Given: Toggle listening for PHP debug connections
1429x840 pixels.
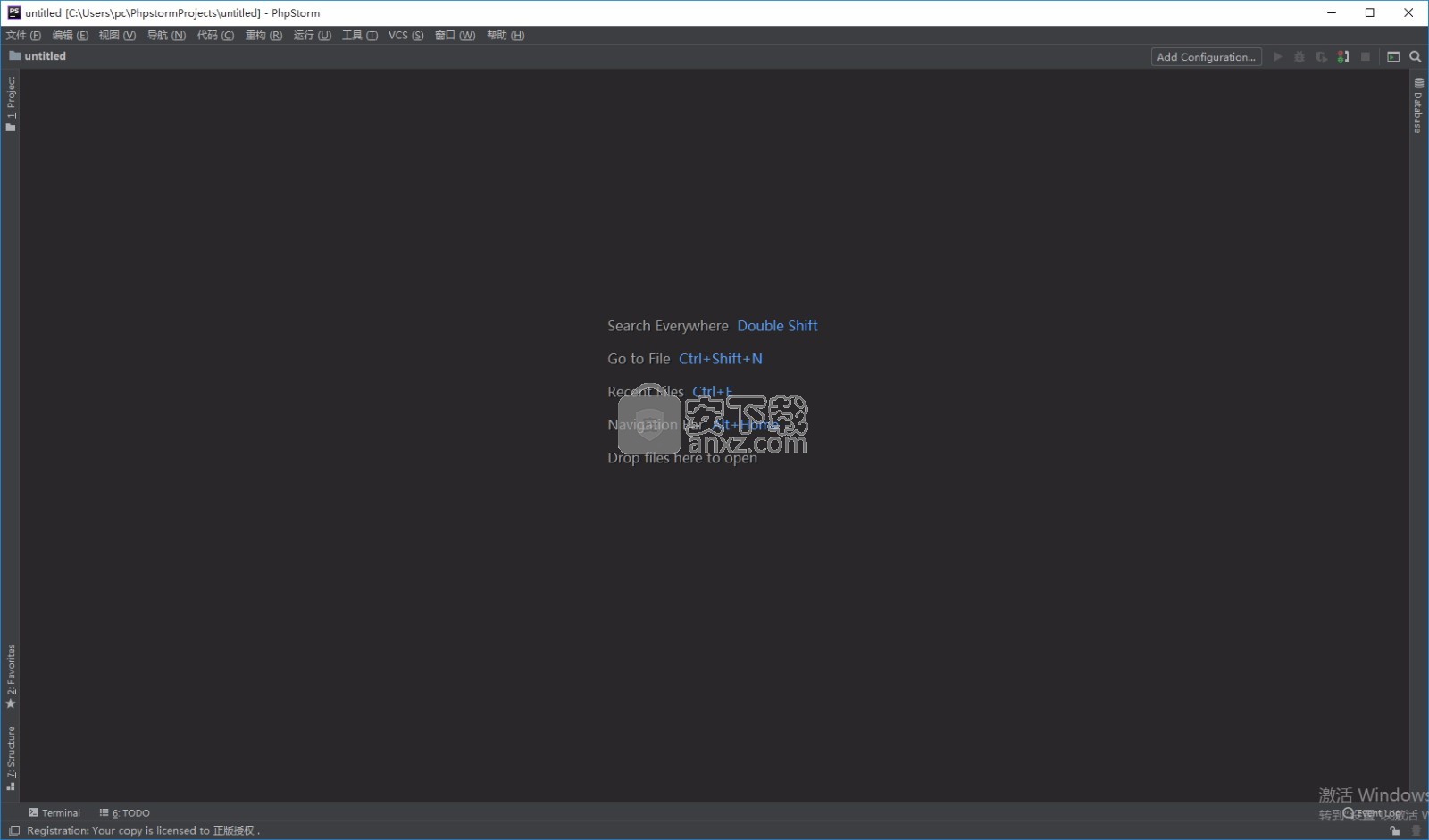Looking at the screenshot, I should (x=1343, y=56).
